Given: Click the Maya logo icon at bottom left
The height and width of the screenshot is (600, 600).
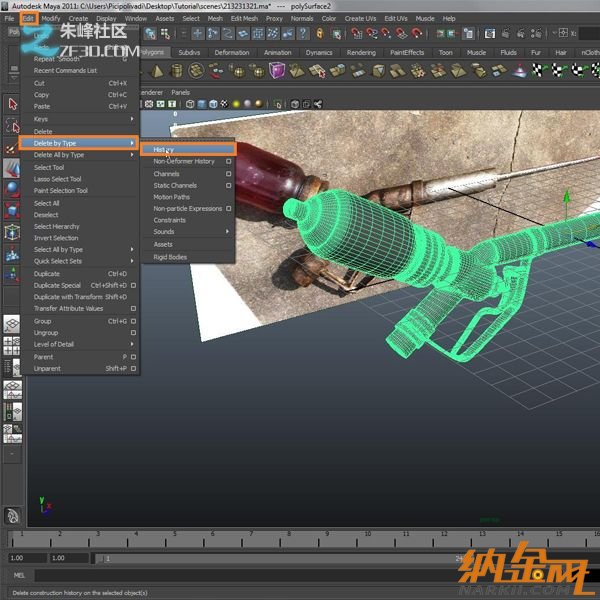Looking at the screenshot, I should tap(12, 516).
